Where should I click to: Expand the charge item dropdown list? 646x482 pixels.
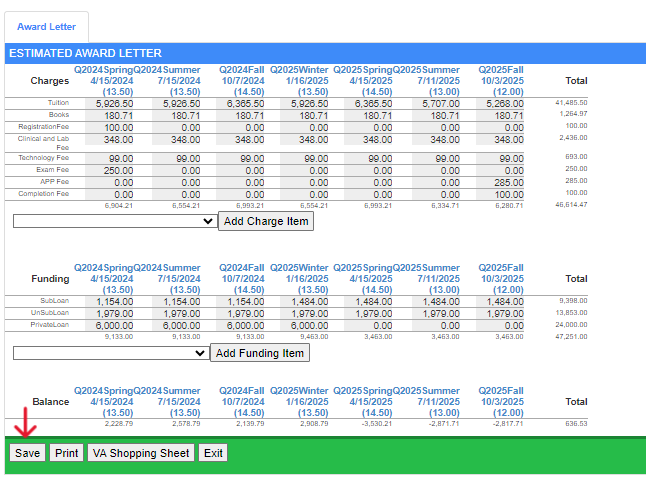point(115,221)
